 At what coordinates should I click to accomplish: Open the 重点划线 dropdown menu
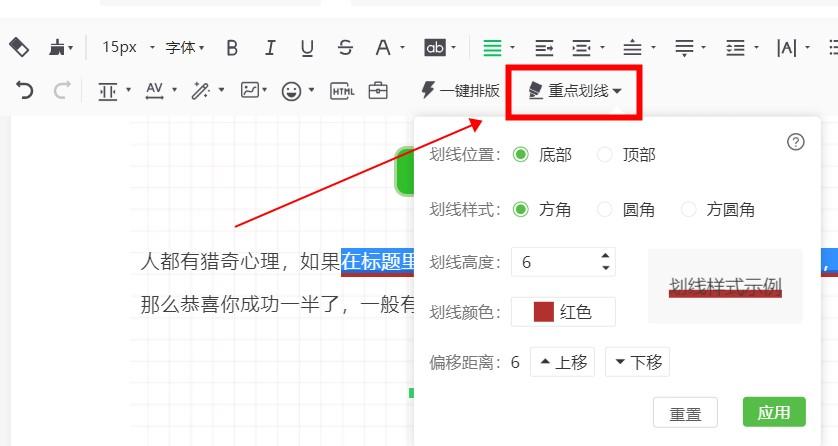[575, 91]
